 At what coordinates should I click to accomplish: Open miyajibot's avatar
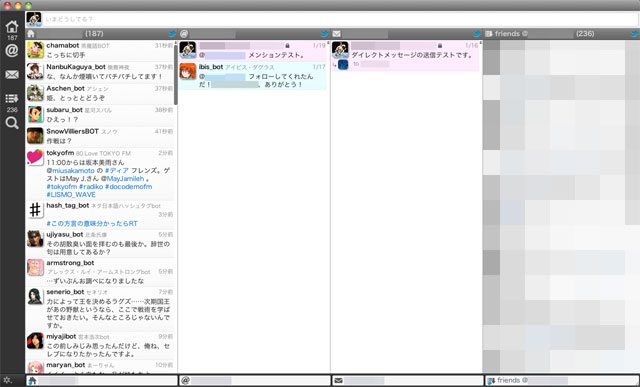36,341
